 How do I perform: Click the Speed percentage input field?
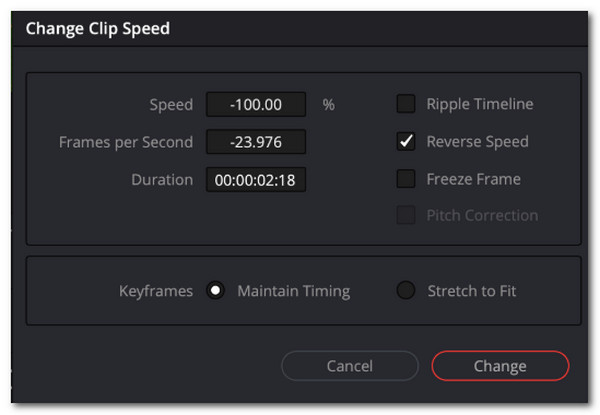[256, 104]
